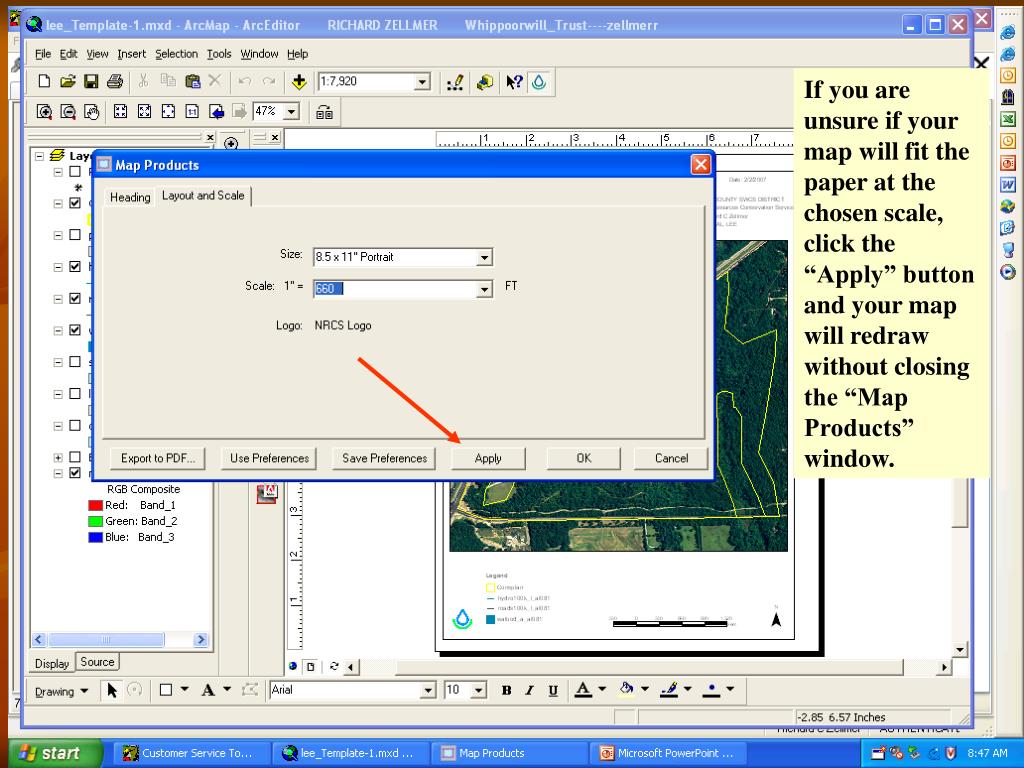Click the Undo arrow icon
This screenshot has height=768, width=1024.
[x=245, y=82]
